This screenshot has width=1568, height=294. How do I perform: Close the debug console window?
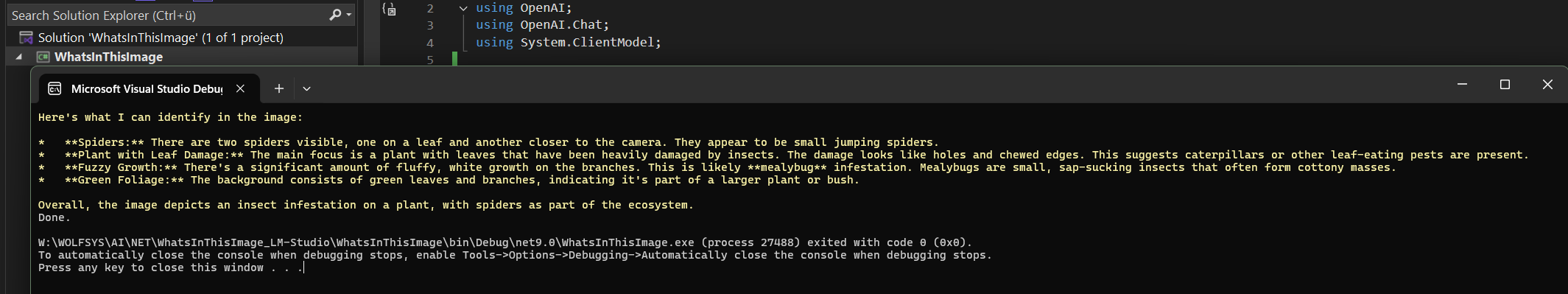coord(1547,85)
